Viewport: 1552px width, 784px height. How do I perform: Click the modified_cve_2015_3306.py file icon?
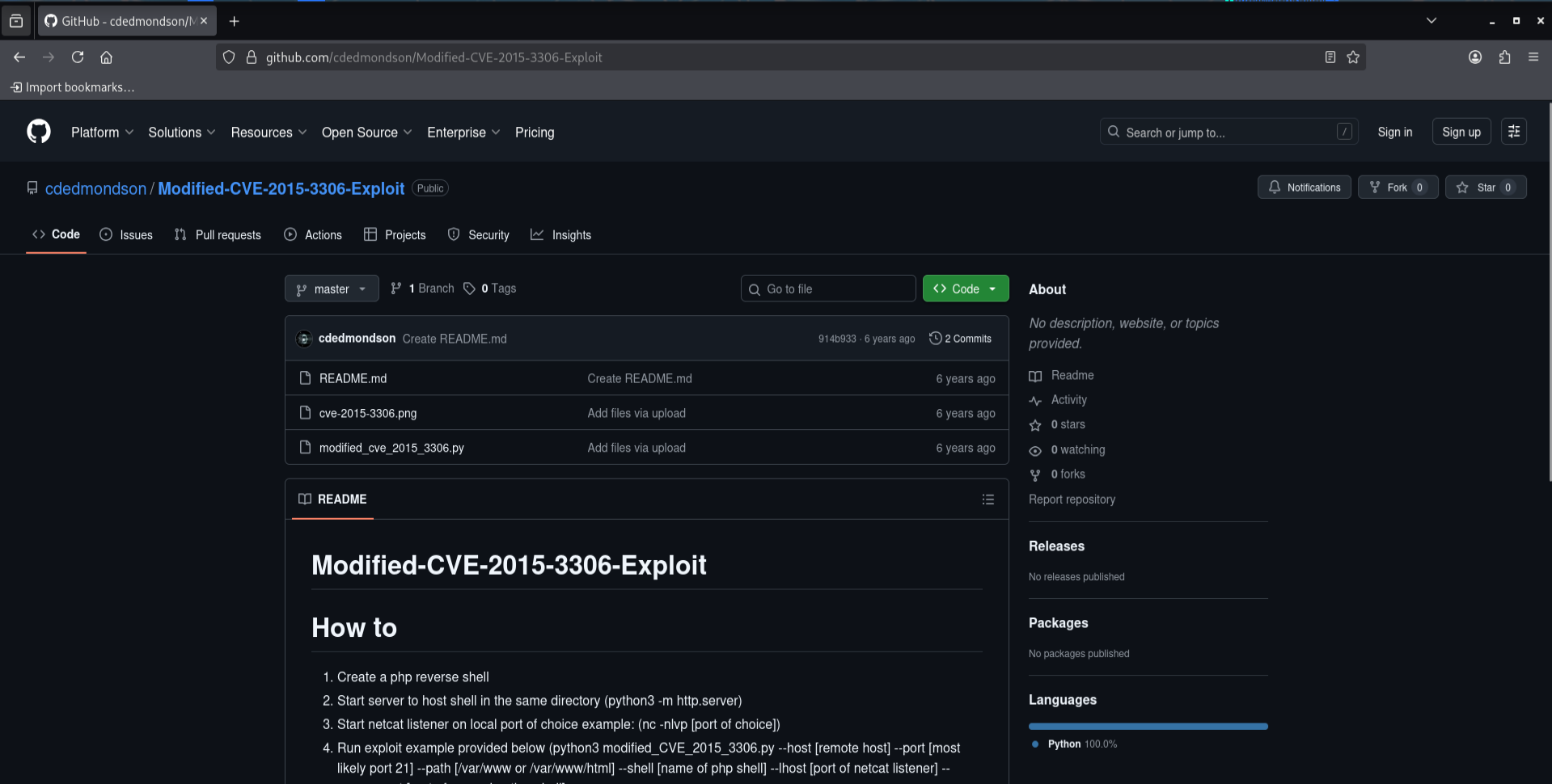point(305,448)
